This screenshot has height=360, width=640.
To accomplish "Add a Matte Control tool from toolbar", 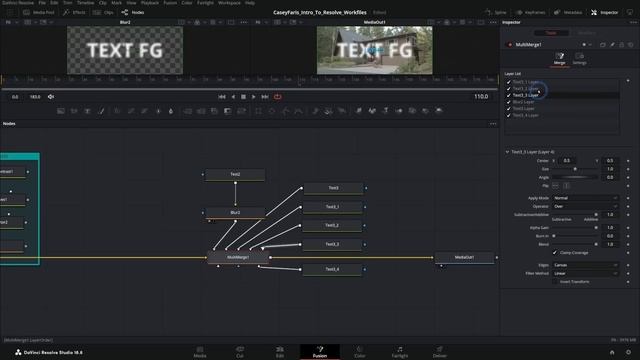I will click(x=227, y=111).
